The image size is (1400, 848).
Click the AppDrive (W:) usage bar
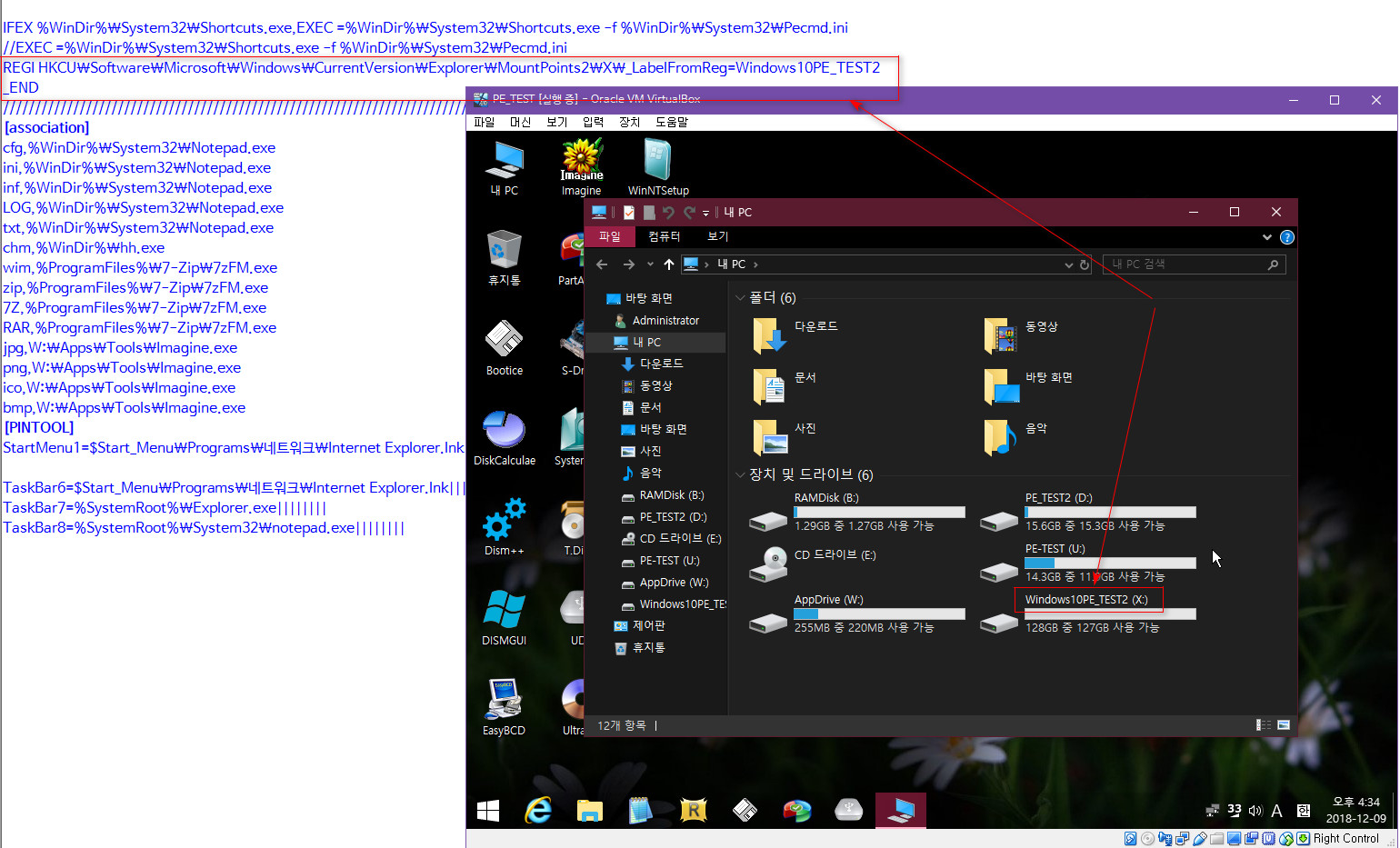[x=879, y=614]
